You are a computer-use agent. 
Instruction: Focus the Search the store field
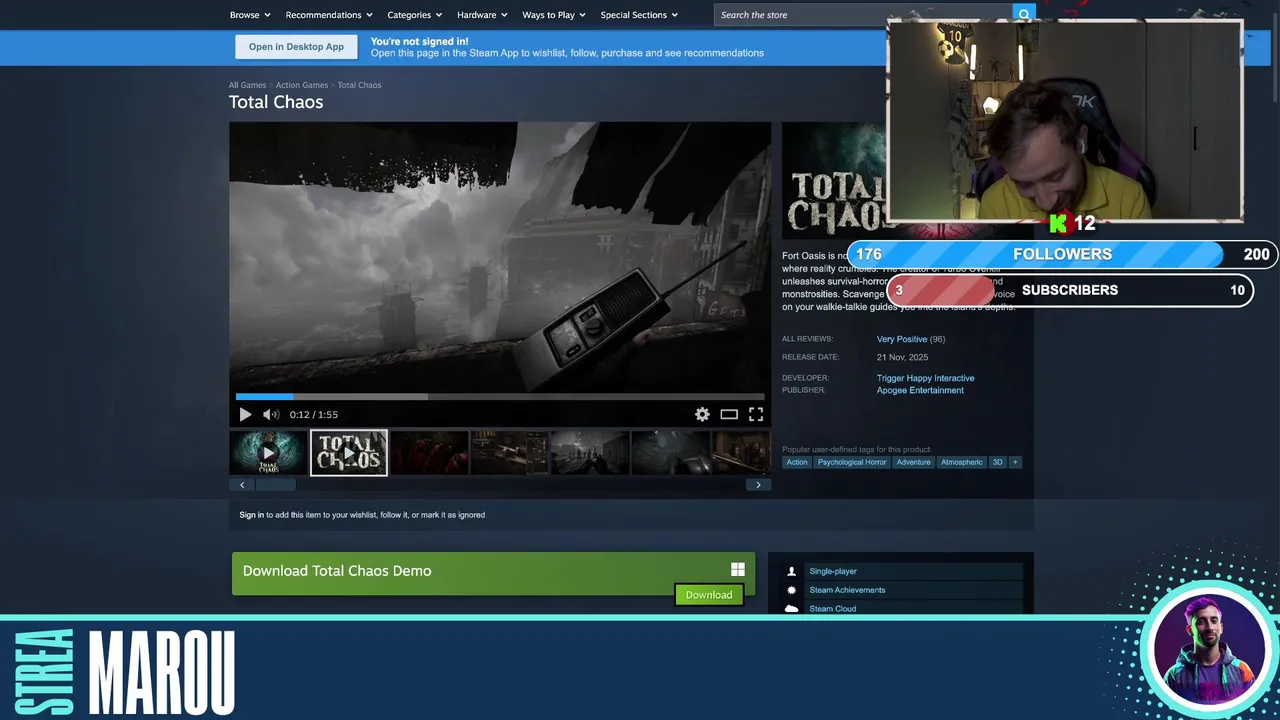point(863,15)
